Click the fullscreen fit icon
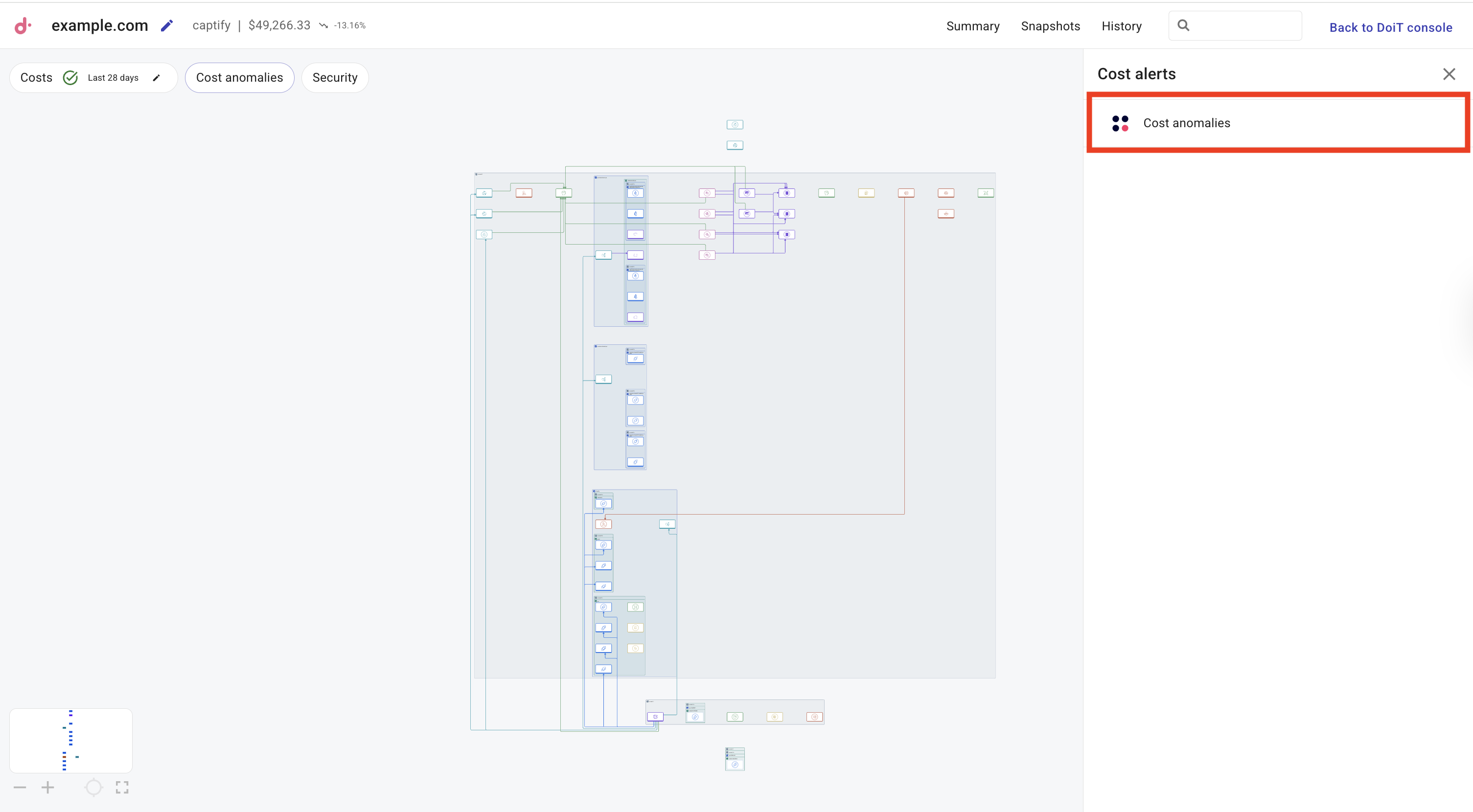Image resolution: width=1473 pixels, height=812 pixels. (122, 788)
